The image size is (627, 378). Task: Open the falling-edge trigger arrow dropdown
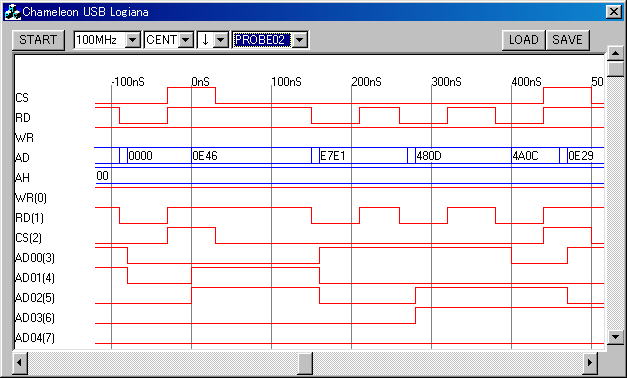pos(221,40)
